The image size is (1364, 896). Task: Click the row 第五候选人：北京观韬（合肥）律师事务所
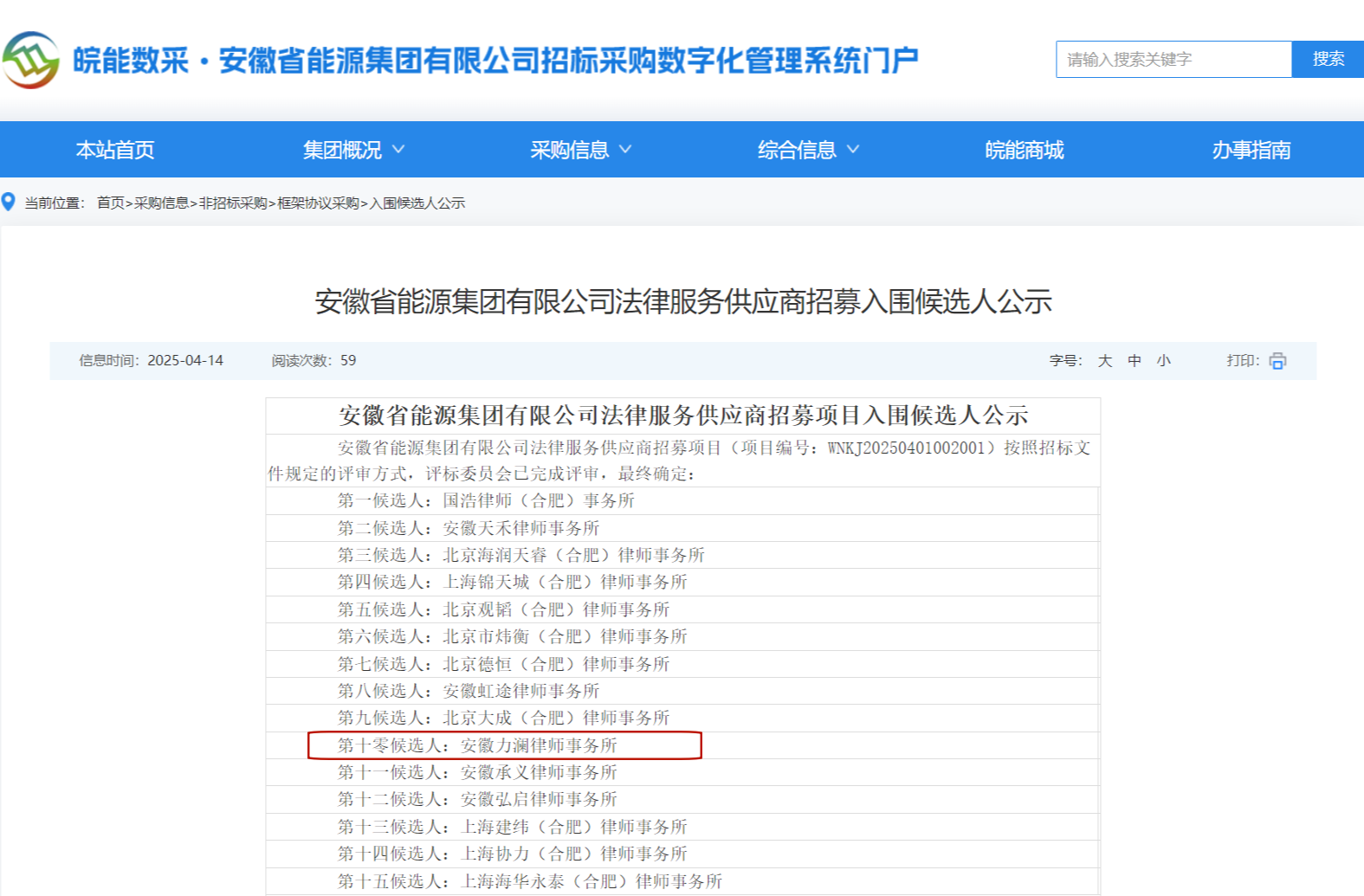(x=682, y=609)
